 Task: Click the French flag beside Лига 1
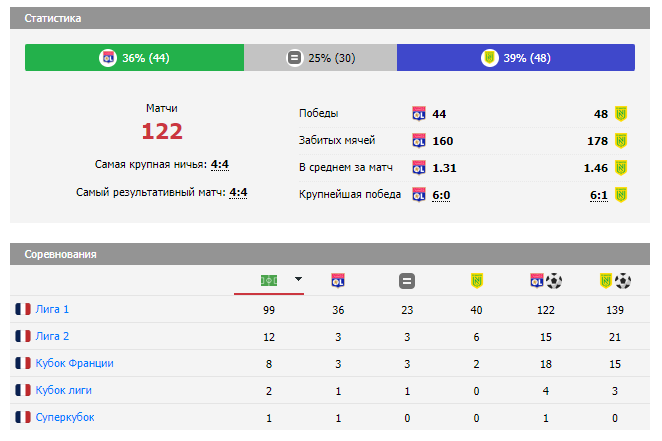(23, 310)
